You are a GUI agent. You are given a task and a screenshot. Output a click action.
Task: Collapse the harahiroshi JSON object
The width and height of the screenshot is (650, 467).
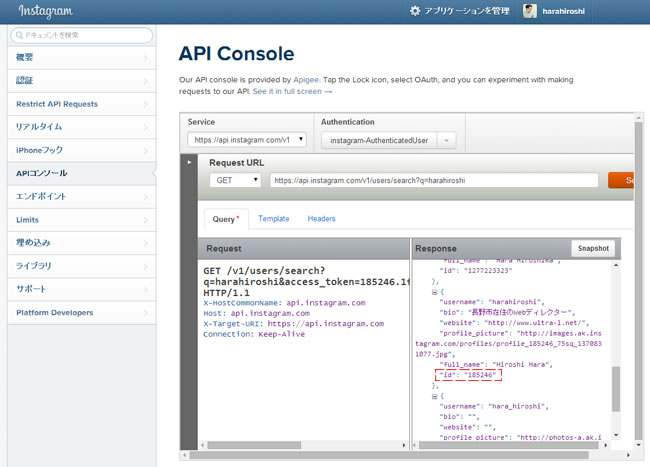(x=434, y=292)
